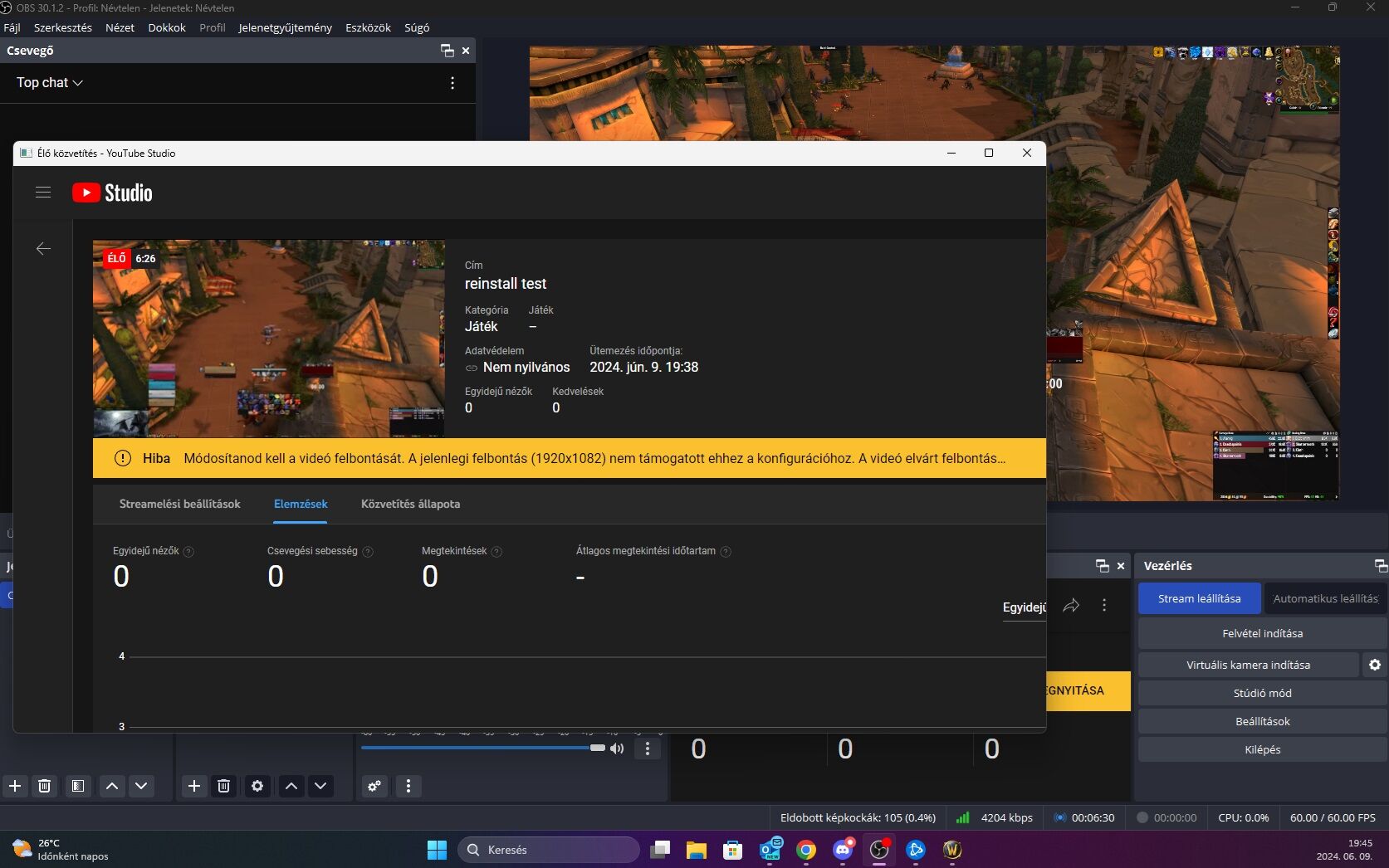Click the Windows taskbar search box
This screenshot has height=868, width=1389.
[548, 850]
